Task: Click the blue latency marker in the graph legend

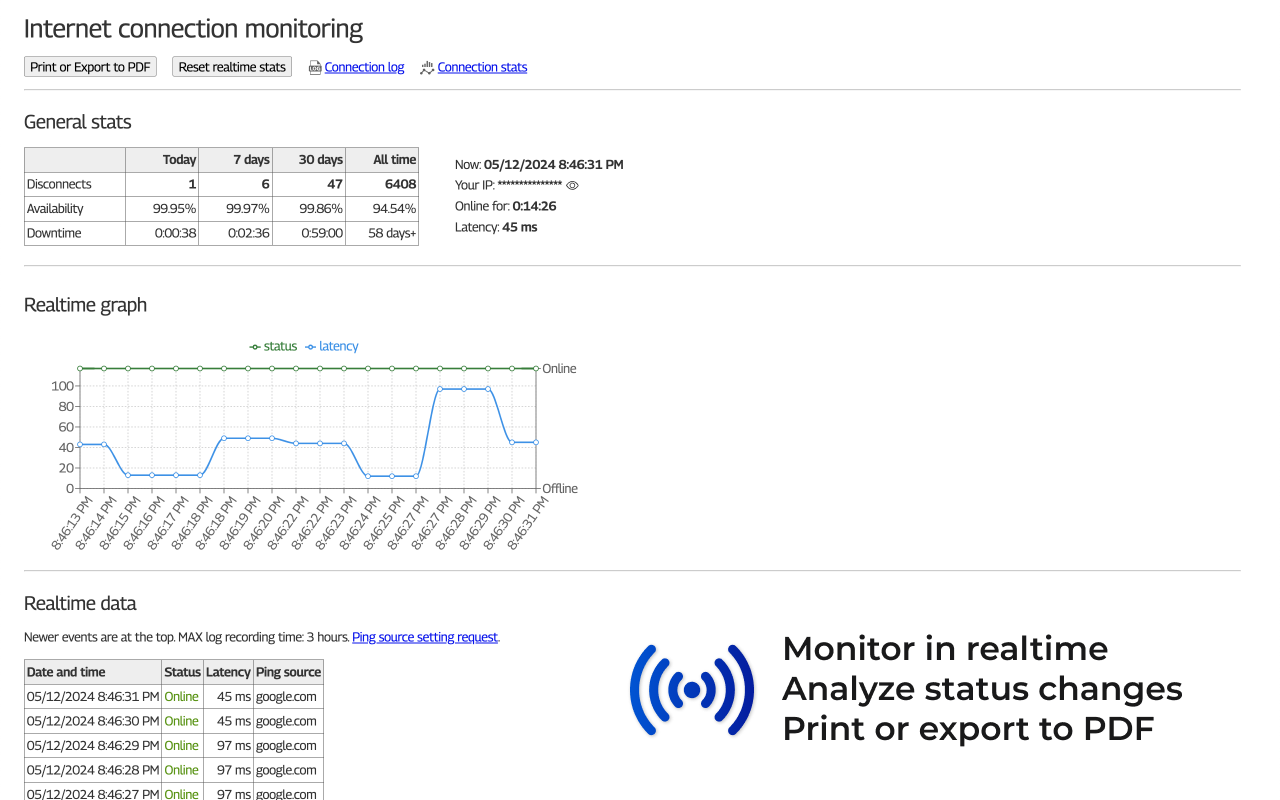Action: pos(310,346)
